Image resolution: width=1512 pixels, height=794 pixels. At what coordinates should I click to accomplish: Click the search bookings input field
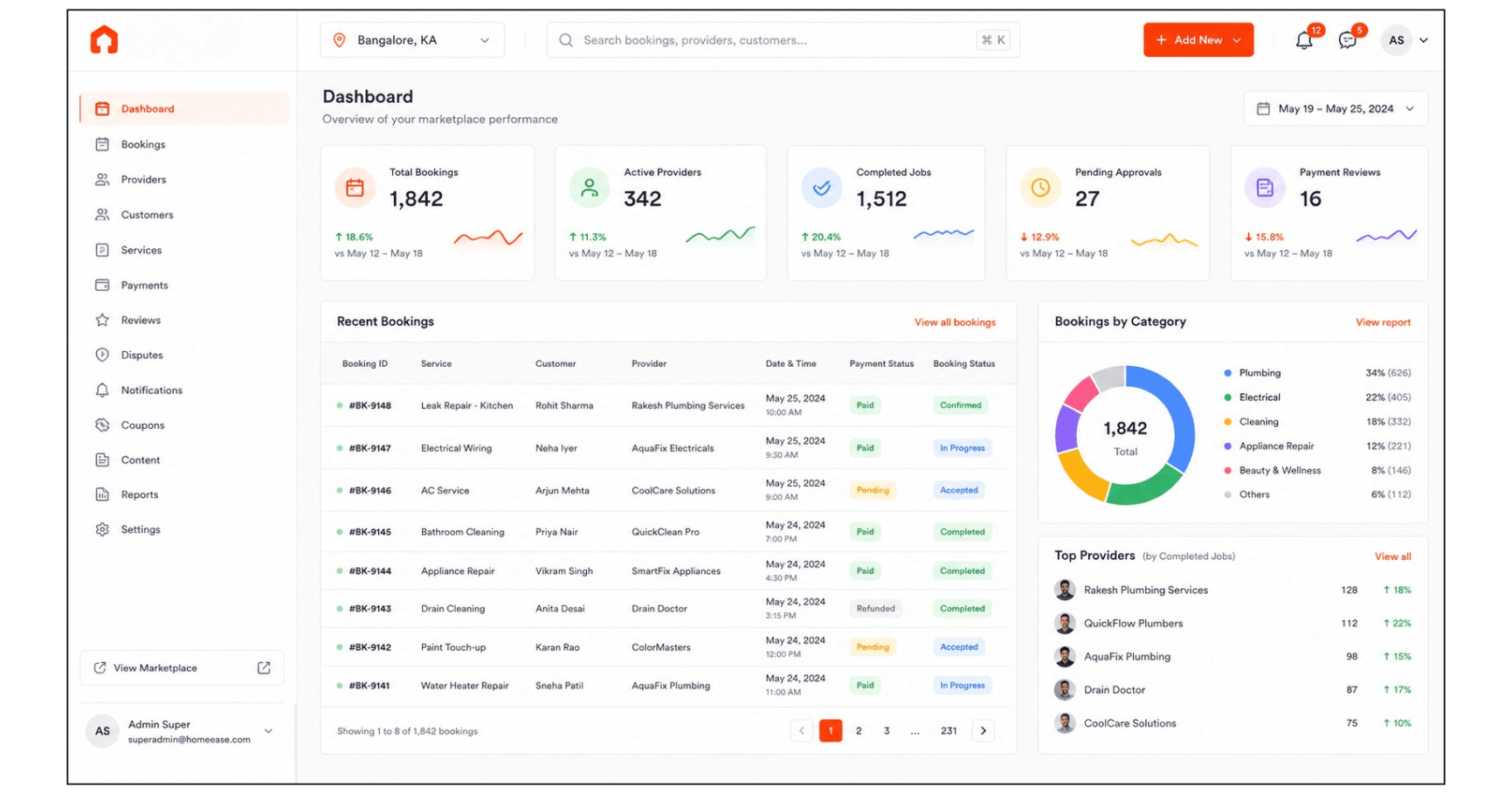[783, 40]
